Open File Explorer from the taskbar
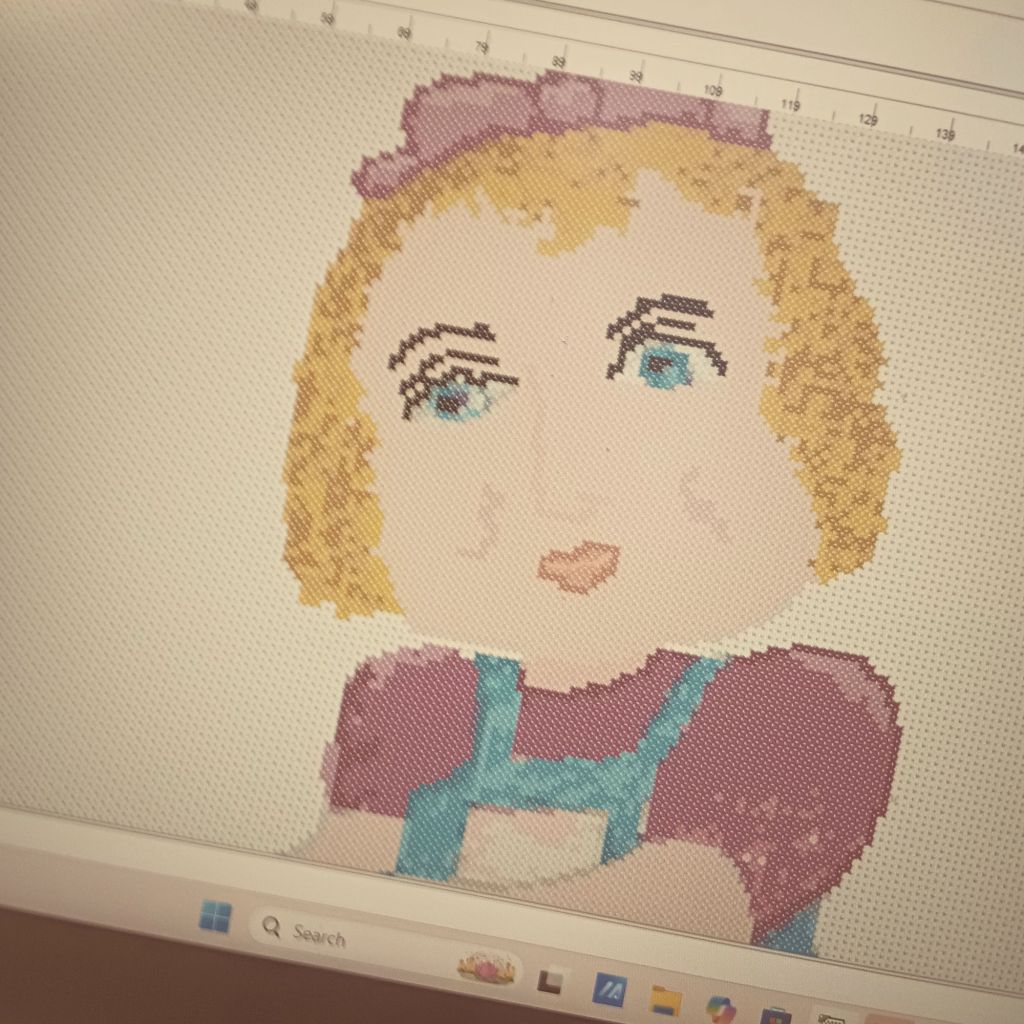 pos(665,999)
